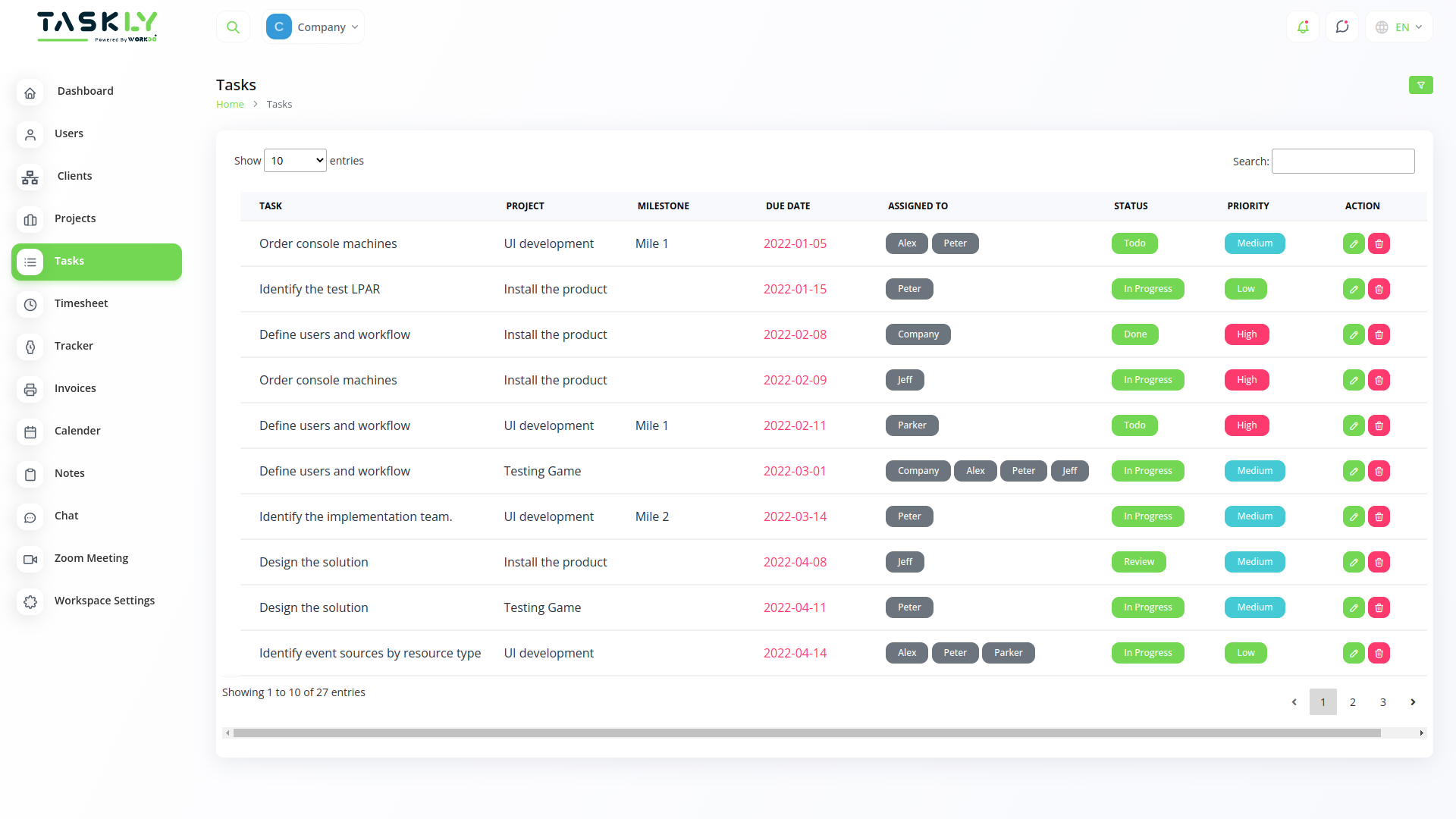1456x819 pixels.
Task: Edit the 'Identify the test LPAR' task
Action: [1354, 289]
